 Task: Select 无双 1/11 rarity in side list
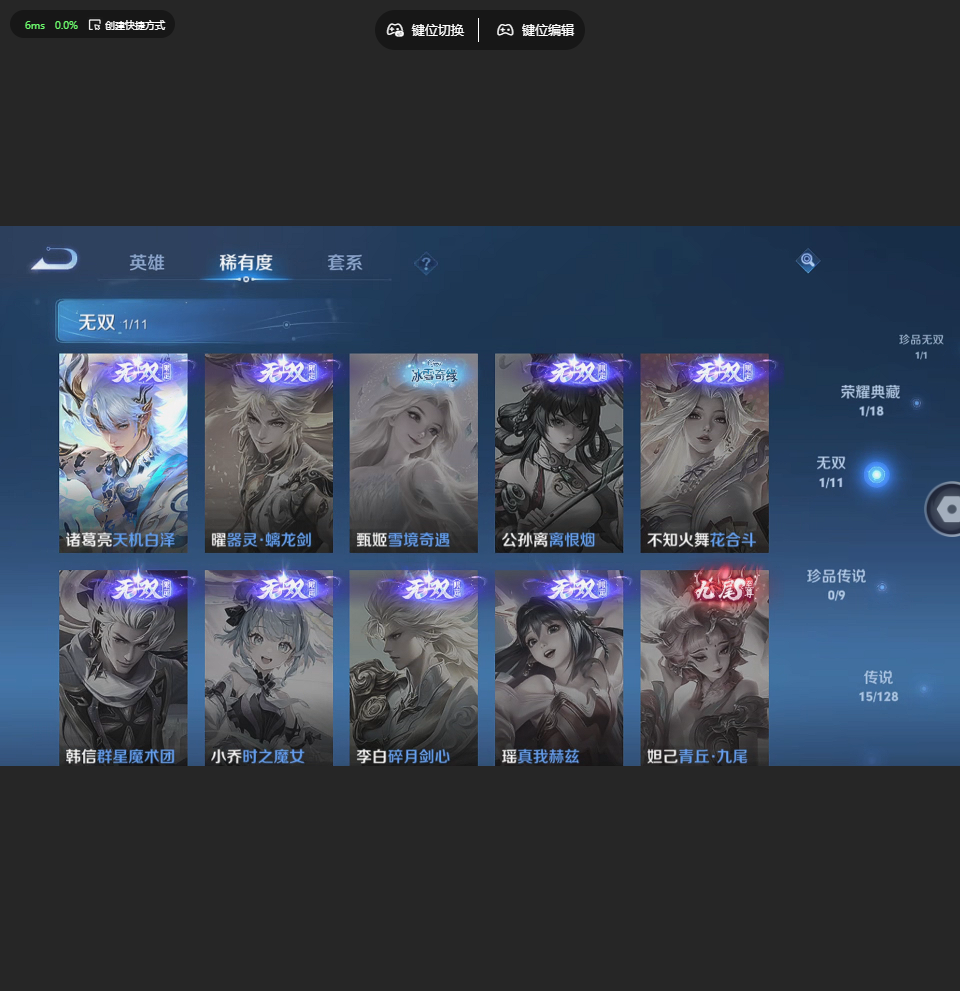[x=830, y=472]
